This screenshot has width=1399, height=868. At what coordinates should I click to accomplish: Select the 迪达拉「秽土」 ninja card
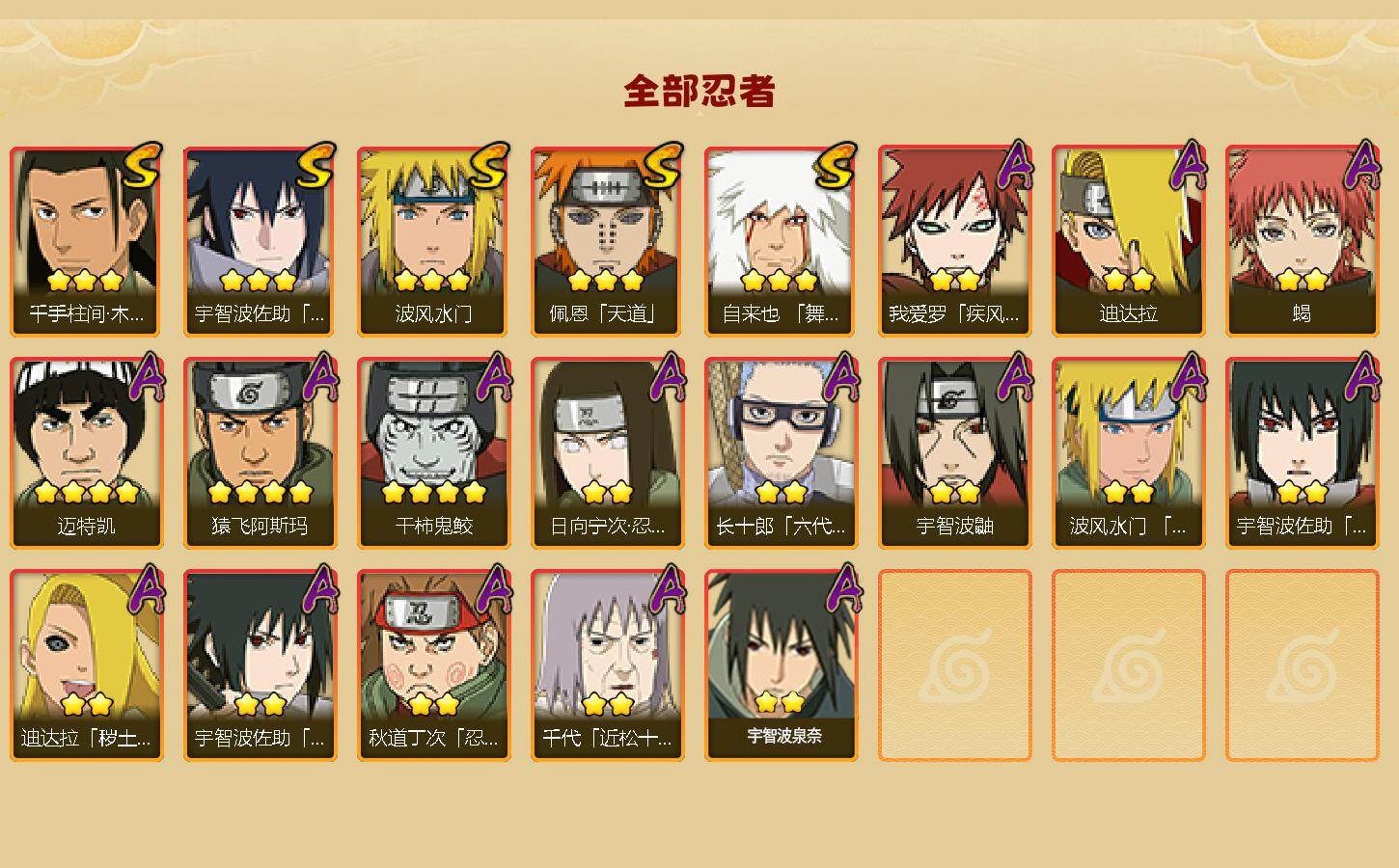click(87, 665)
